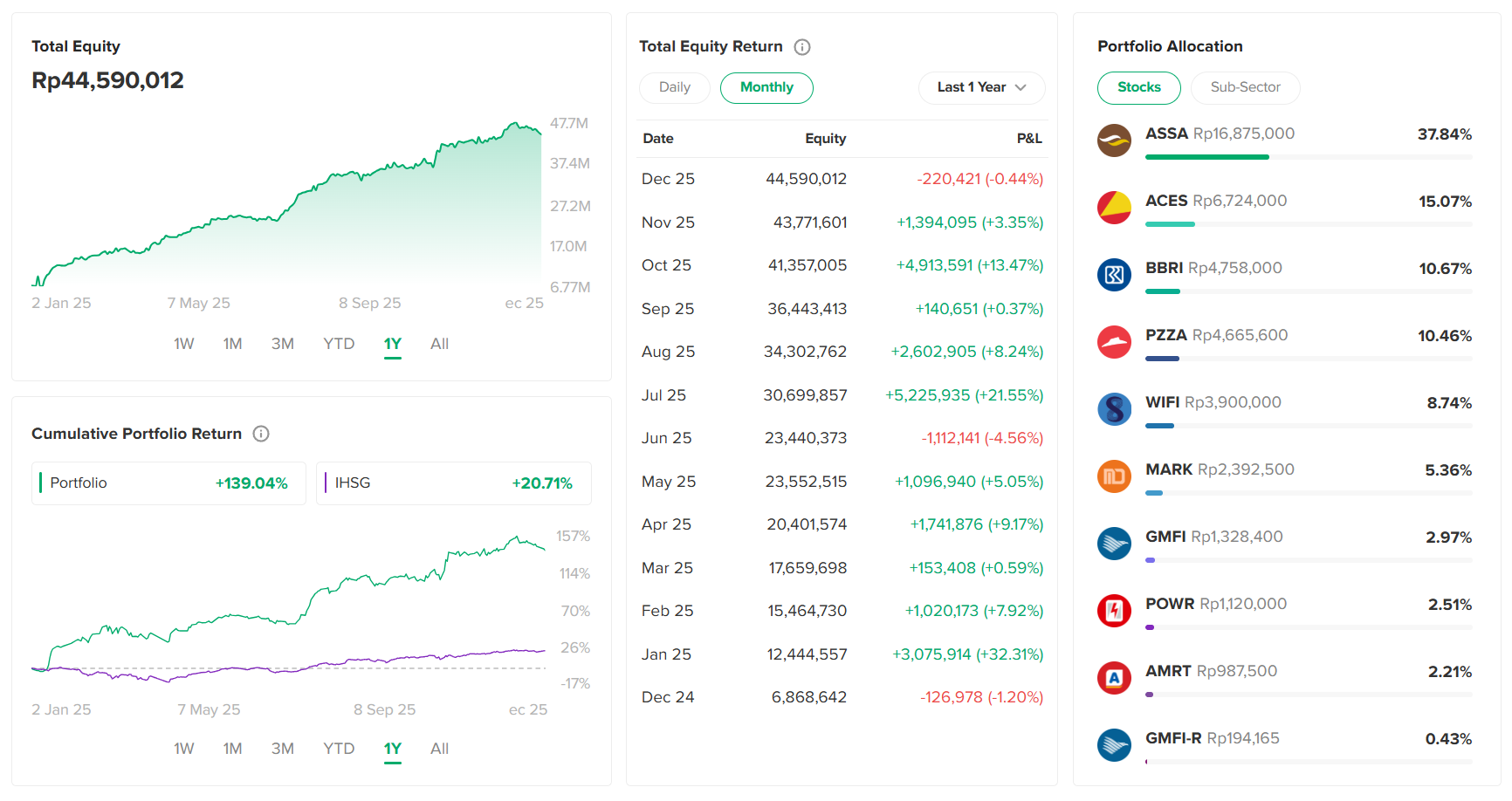The width and height of the screenshot is (1512, 801).
Task: Click the Dec 25 date cell
Action: (x=668, y=179)
